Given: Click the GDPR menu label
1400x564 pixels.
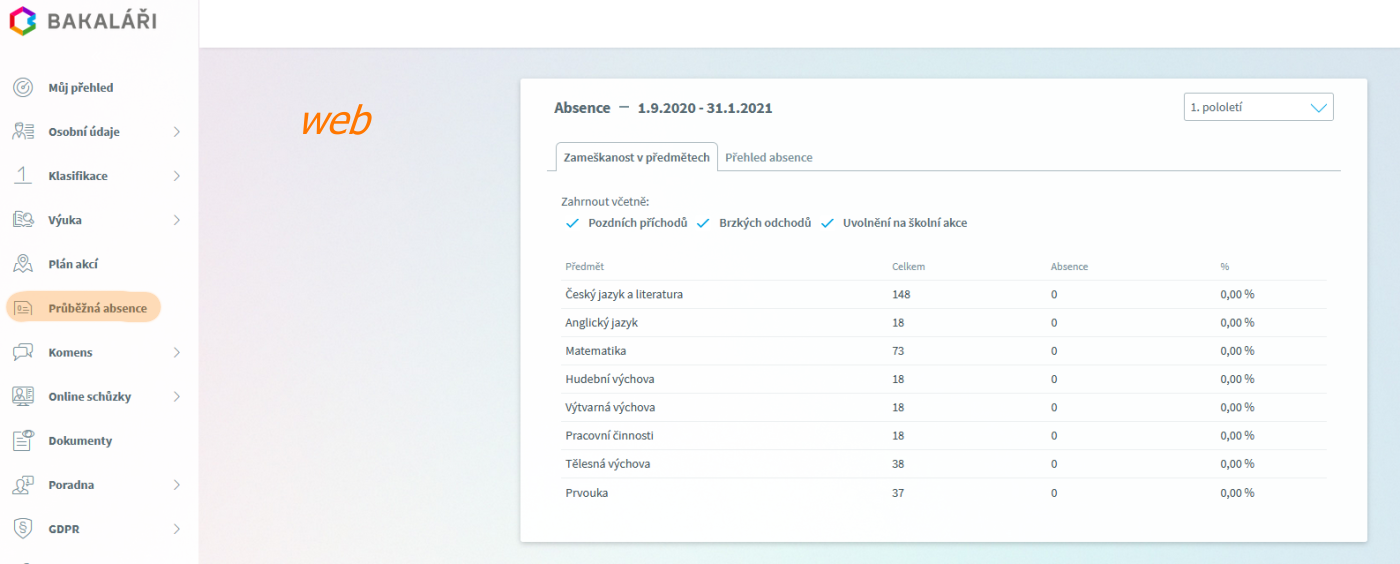Looking at the screenshot, I should click(63, 529).
